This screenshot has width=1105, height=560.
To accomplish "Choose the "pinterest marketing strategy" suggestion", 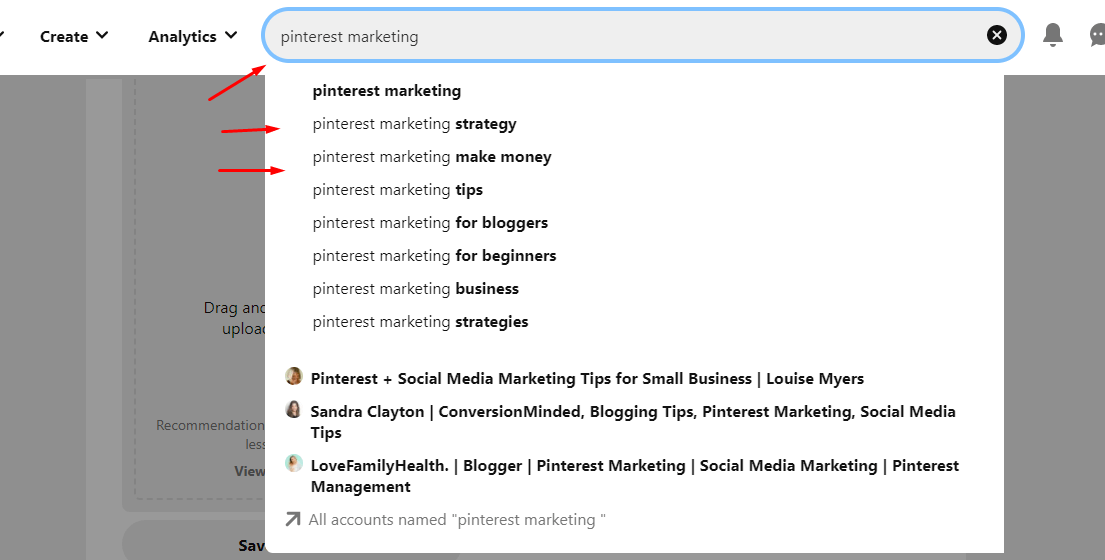I will click(x=414, y=124).
